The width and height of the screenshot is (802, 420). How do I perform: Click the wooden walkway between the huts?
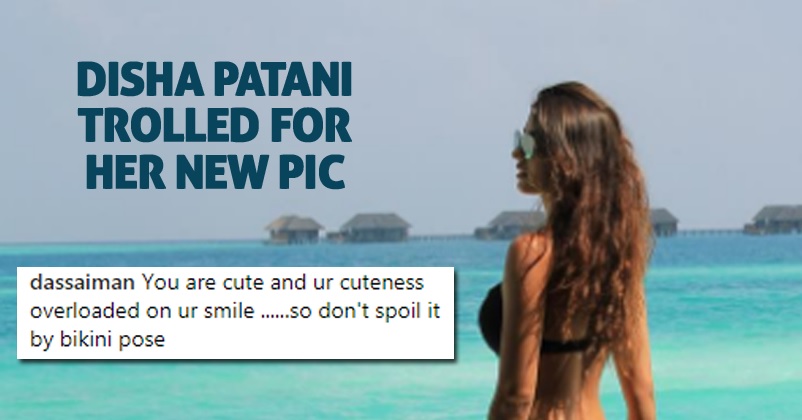click(442, 236)
